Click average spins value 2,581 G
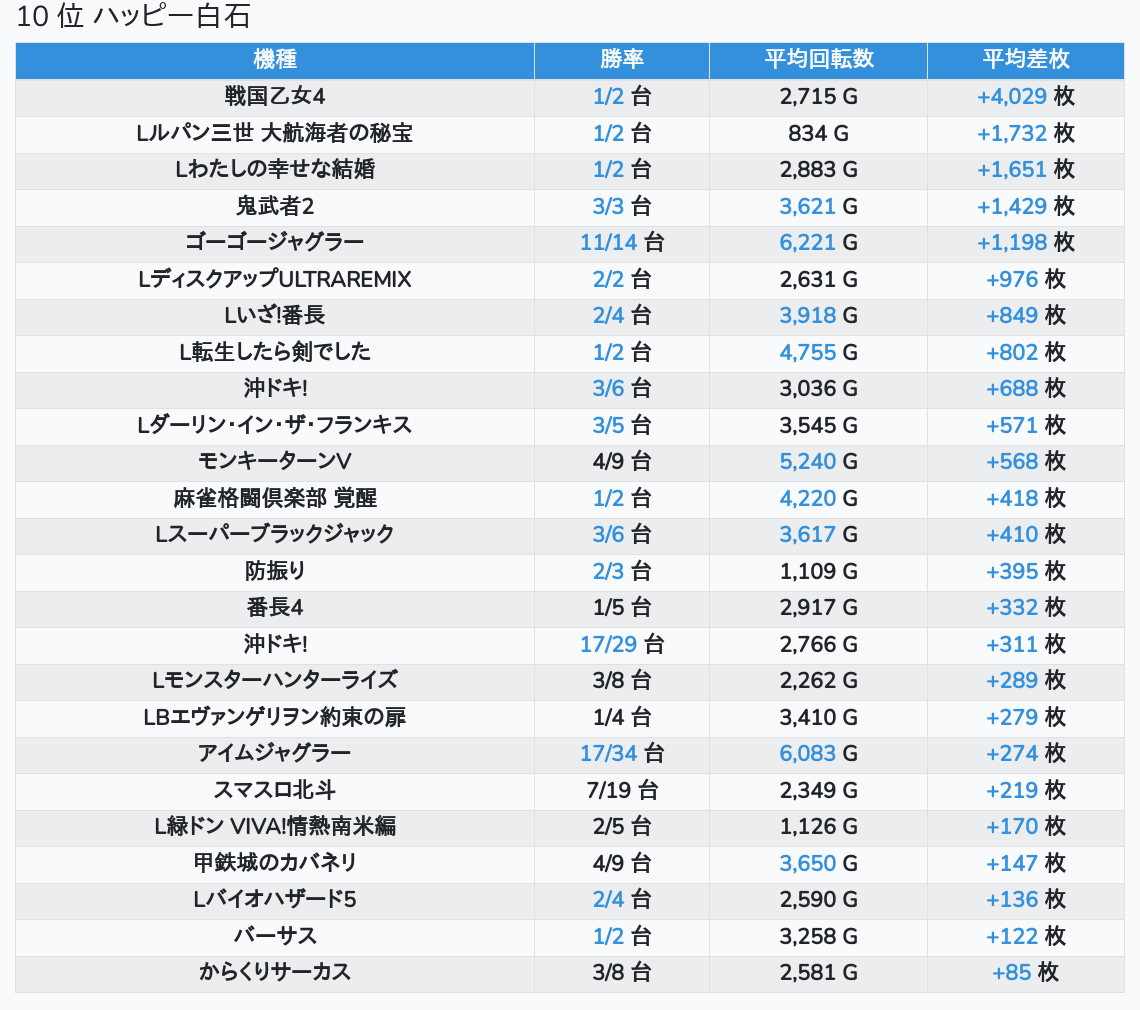 click(819, 972)
